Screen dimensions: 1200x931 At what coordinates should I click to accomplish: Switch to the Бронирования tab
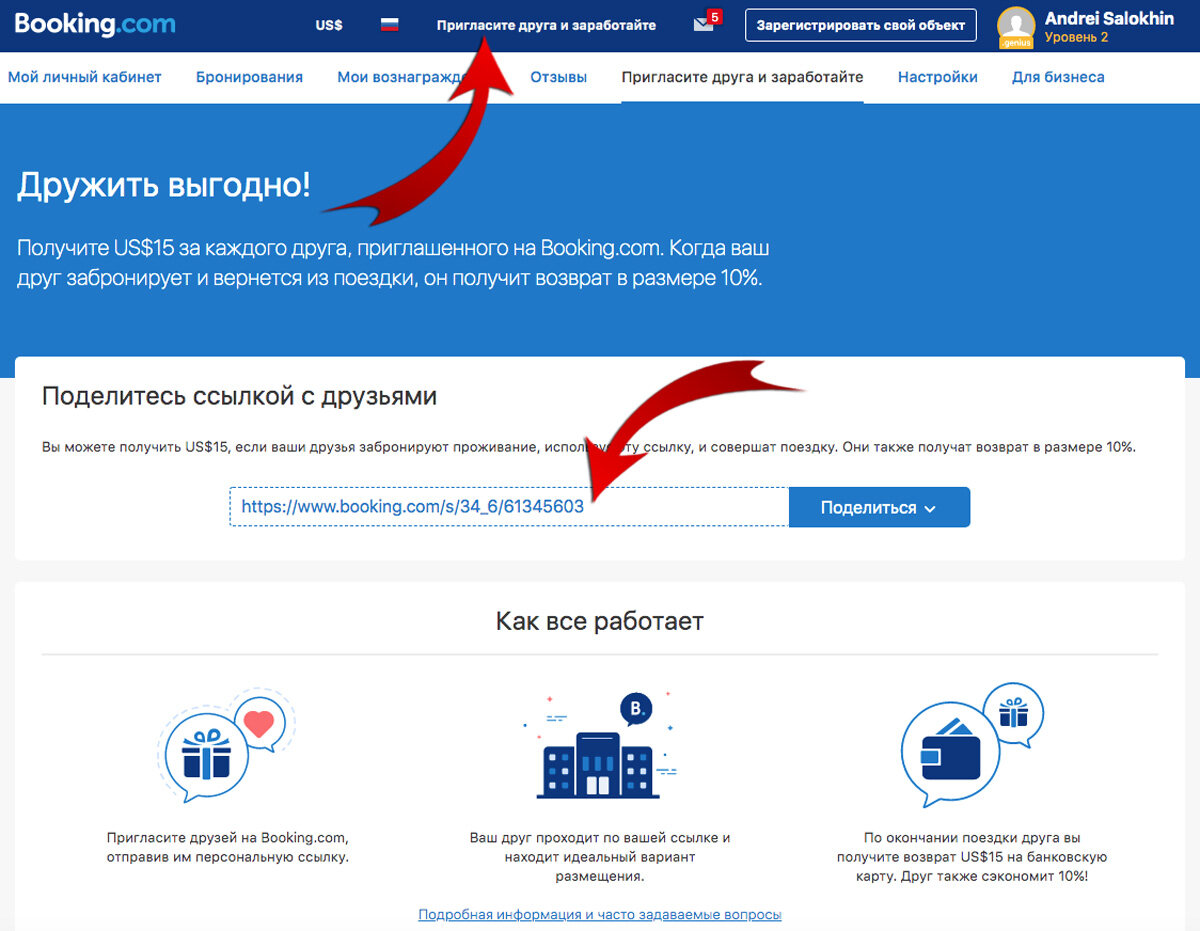pos(249,77)
